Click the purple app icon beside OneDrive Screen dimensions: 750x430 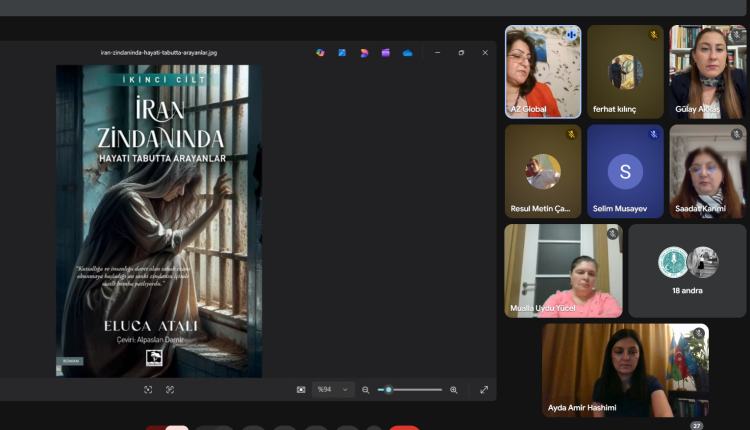click(386, 52)
